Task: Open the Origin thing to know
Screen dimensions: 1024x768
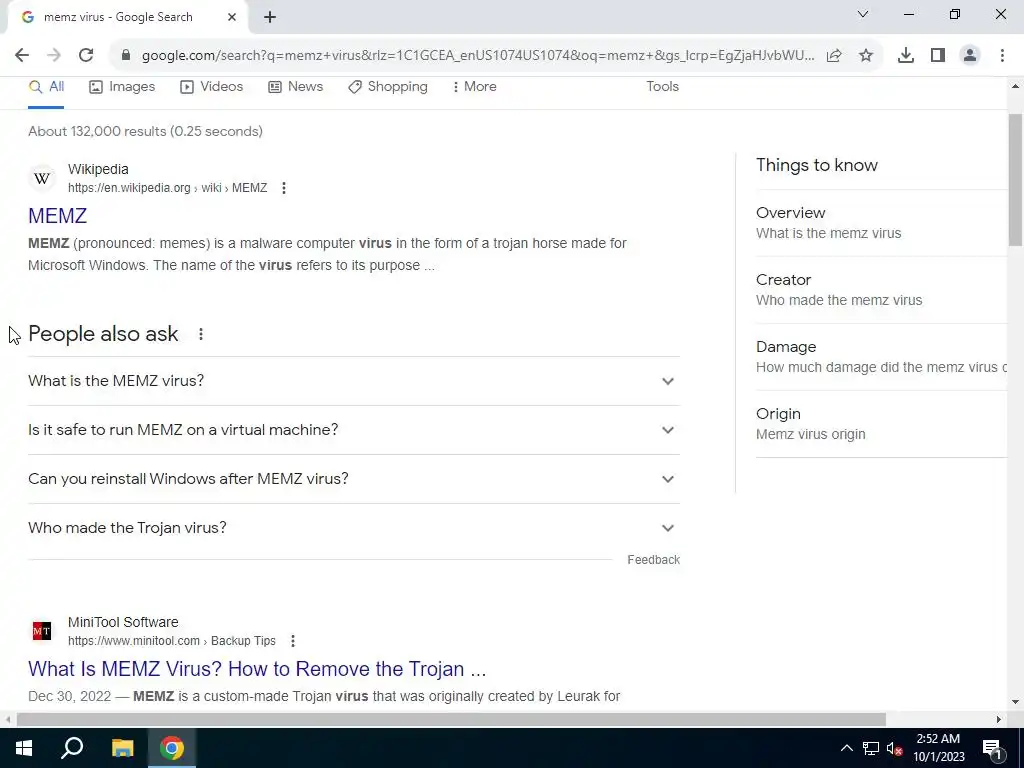Action: (x=881, y=424)
